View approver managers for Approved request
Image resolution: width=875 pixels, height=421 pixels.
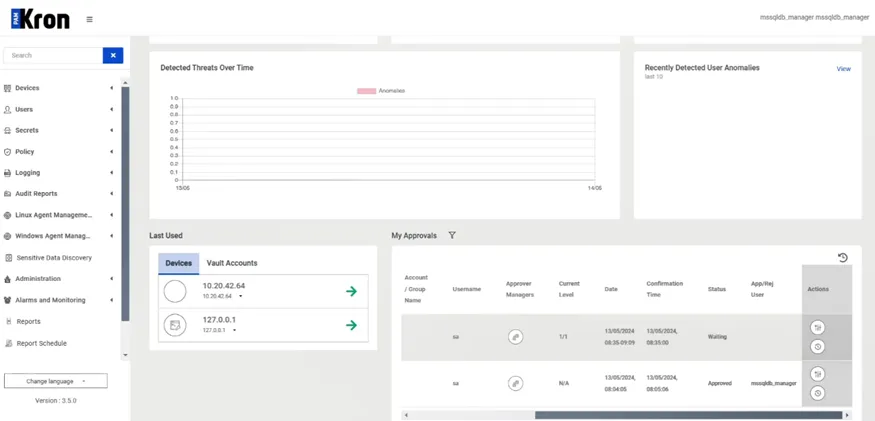[x=516, y=384]
